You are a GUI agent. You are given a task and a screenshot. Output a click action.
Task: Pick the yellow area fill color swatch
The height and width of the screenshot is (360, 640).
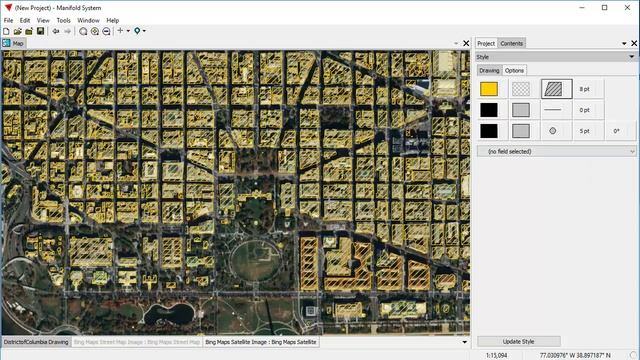[489, 89]
